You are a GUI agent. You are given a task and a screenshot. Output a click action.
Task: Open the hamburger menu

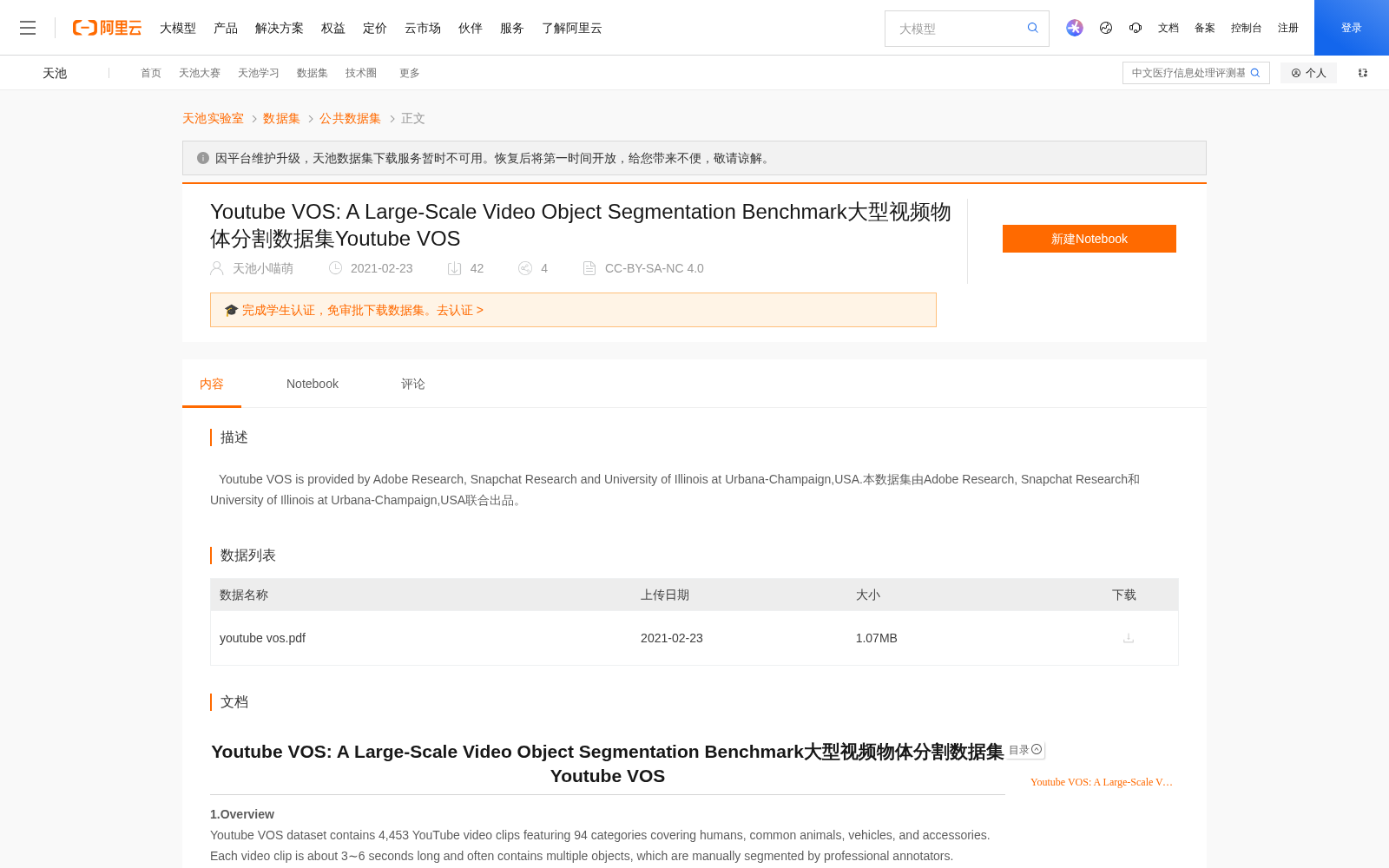point(28,28)
